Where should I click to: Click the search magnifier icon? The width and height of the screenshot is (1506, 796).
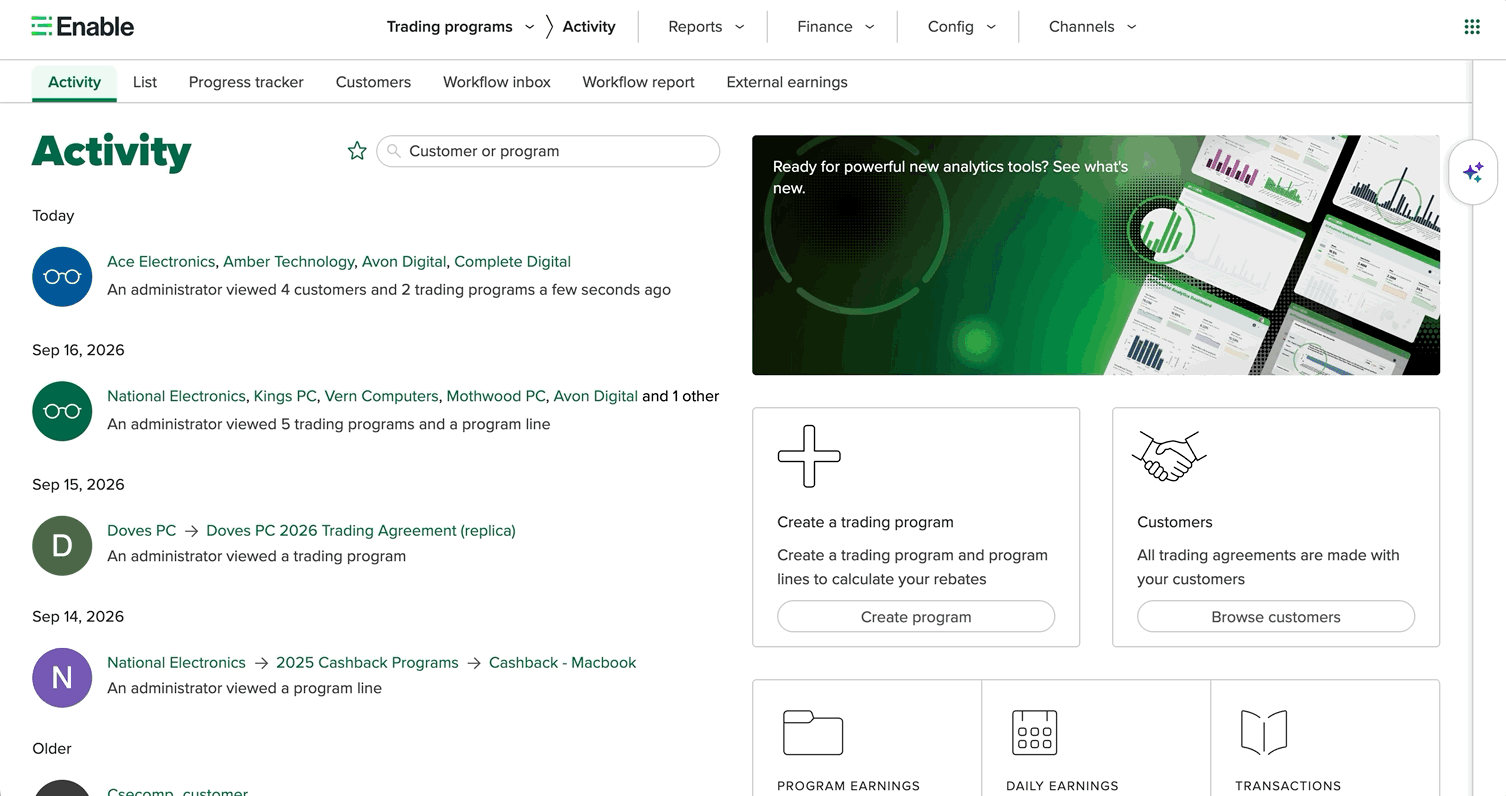click(394, 151)
